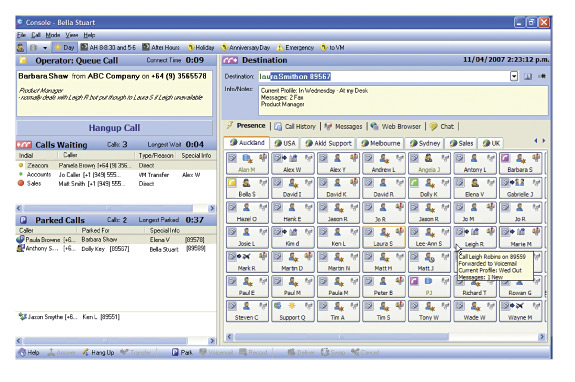This screenshot has height=382, width=575.
Task: Open the File menu
Action: coord(21,35)
